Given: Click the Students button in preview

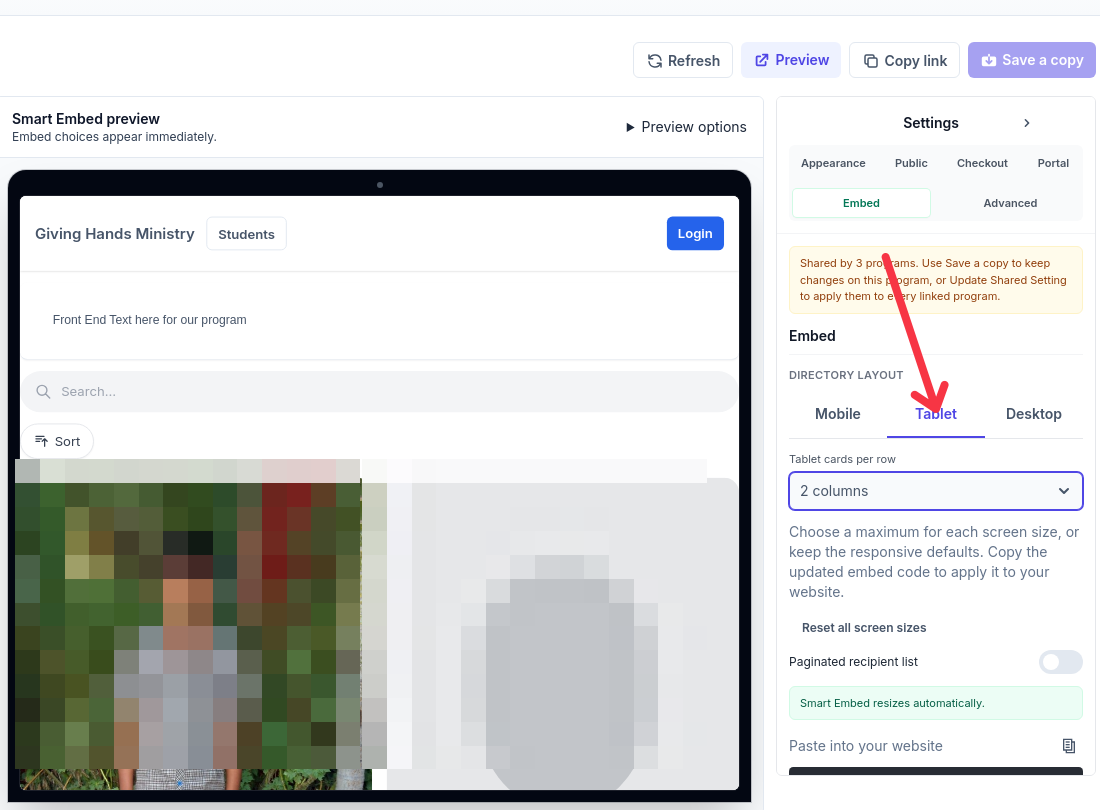Looking at the screenshot, I should (x=246, y=234).
